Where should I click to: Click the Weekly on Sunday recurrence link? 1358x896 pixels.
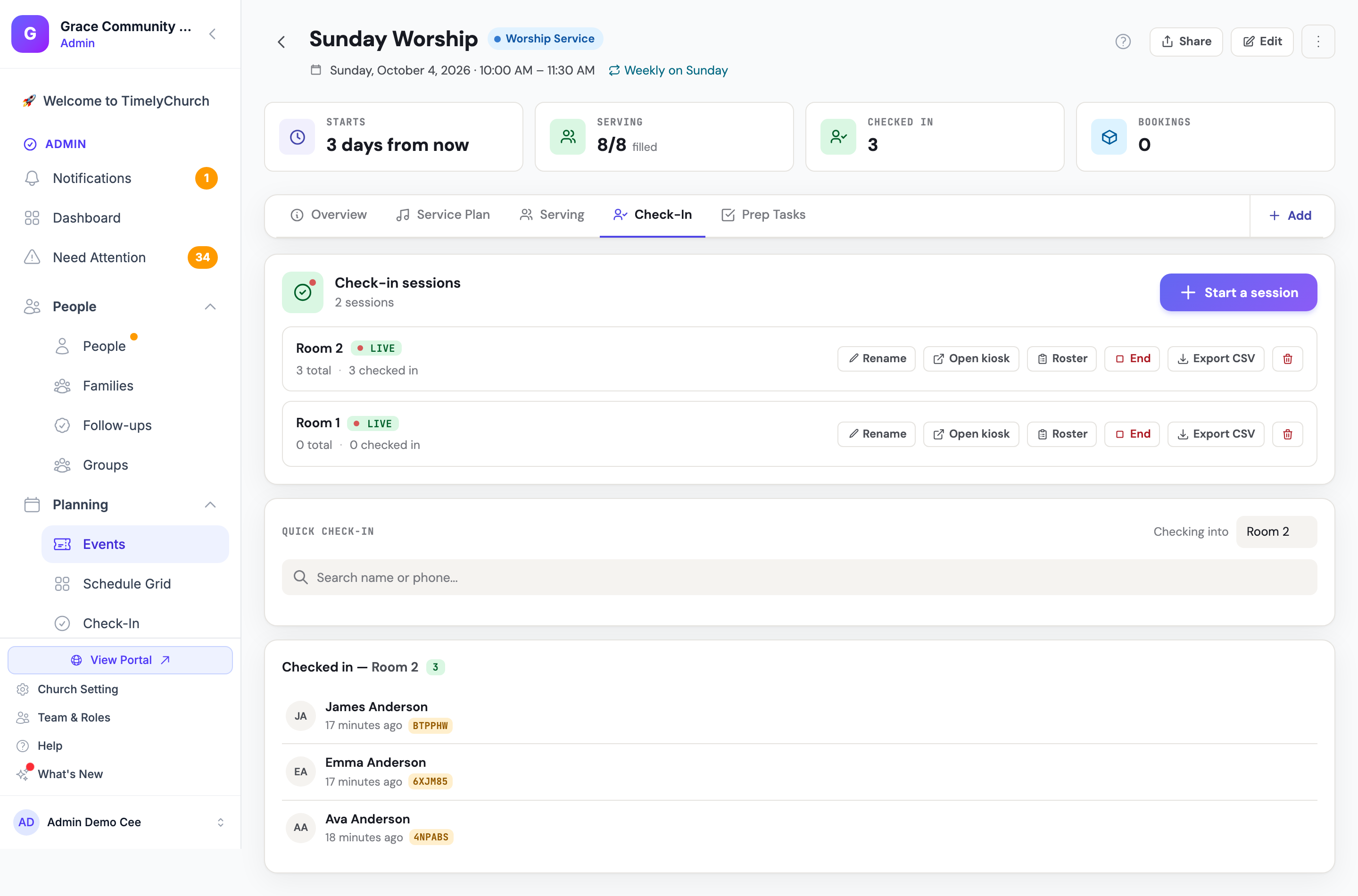pyautogui.click(x=668, y=71)
